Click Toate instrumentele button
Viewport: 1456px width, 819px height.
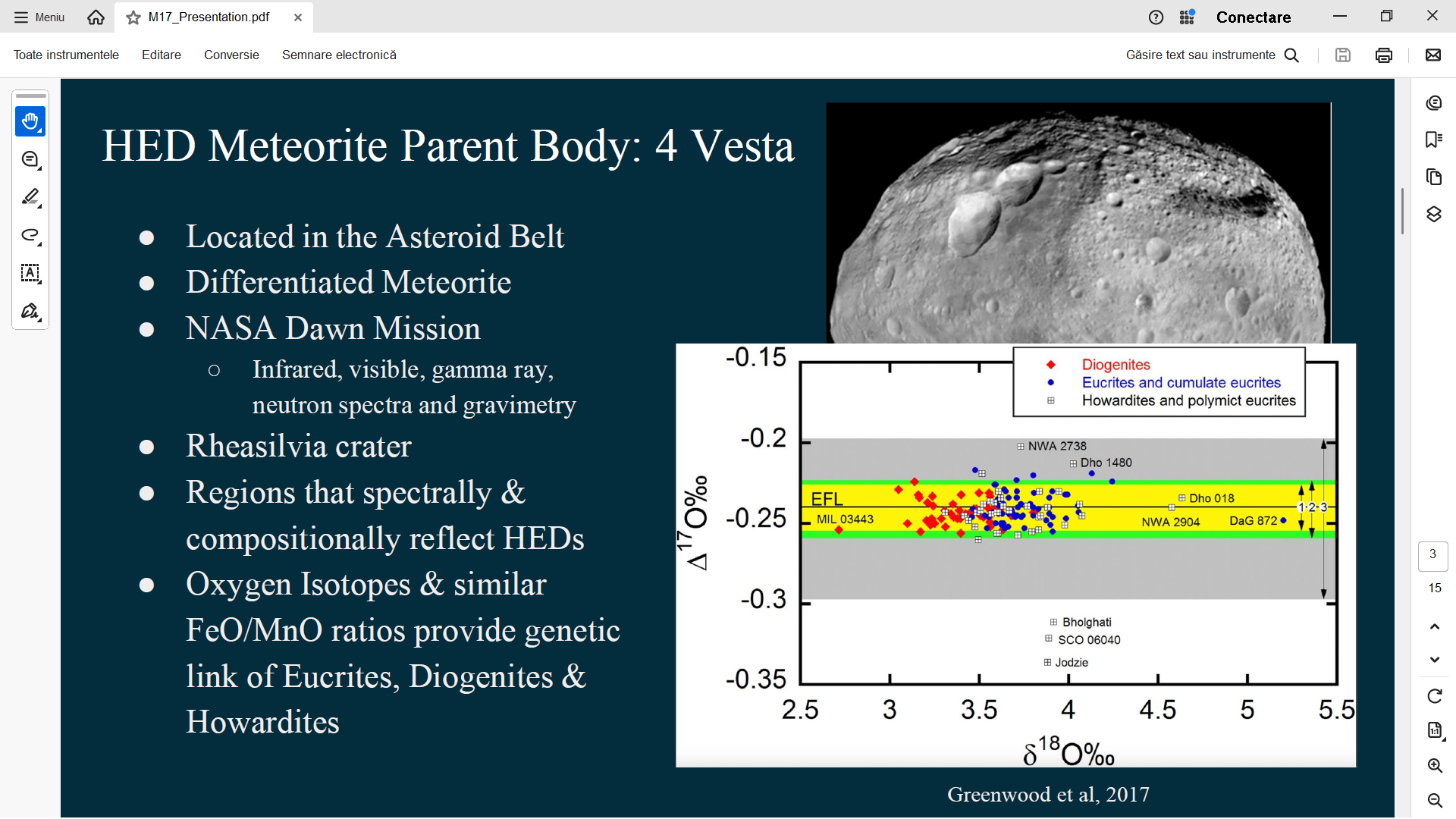click(66, 55)
